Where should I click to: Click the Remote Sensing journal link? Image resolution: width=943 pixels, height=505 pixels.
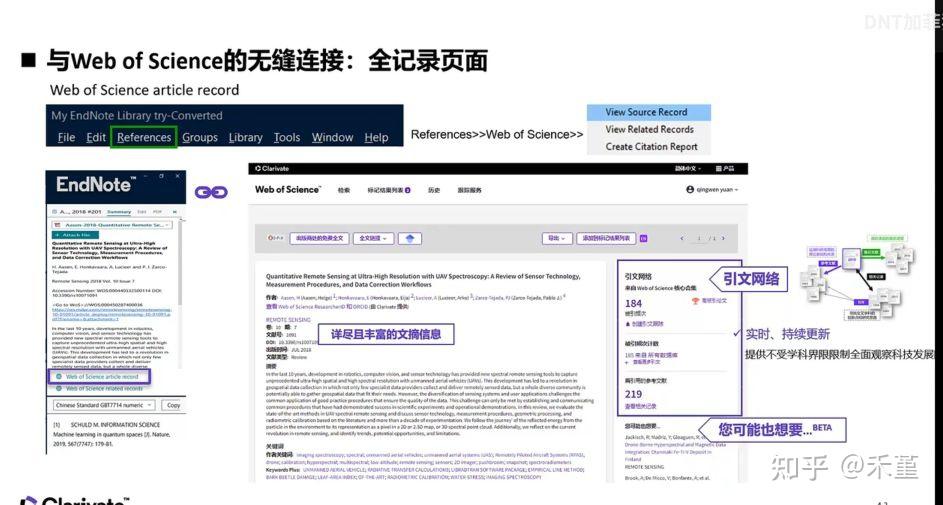click(288, 320)
